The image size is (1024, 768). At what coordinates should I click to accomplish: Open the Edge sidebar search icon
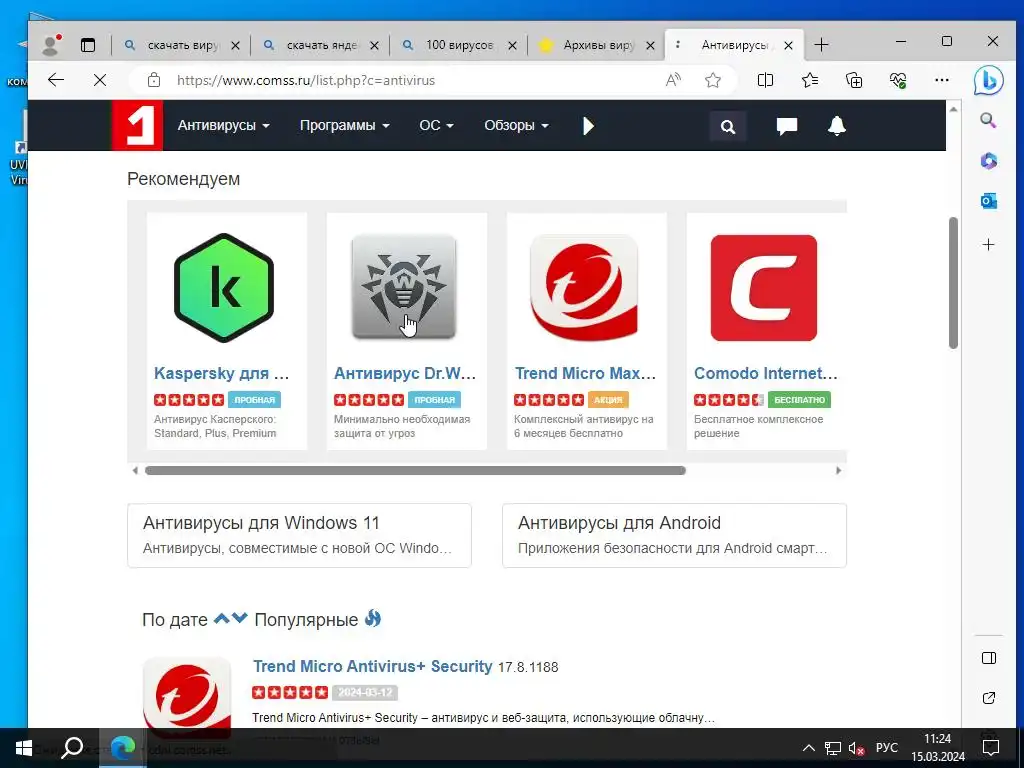click(x=988, y=120)
